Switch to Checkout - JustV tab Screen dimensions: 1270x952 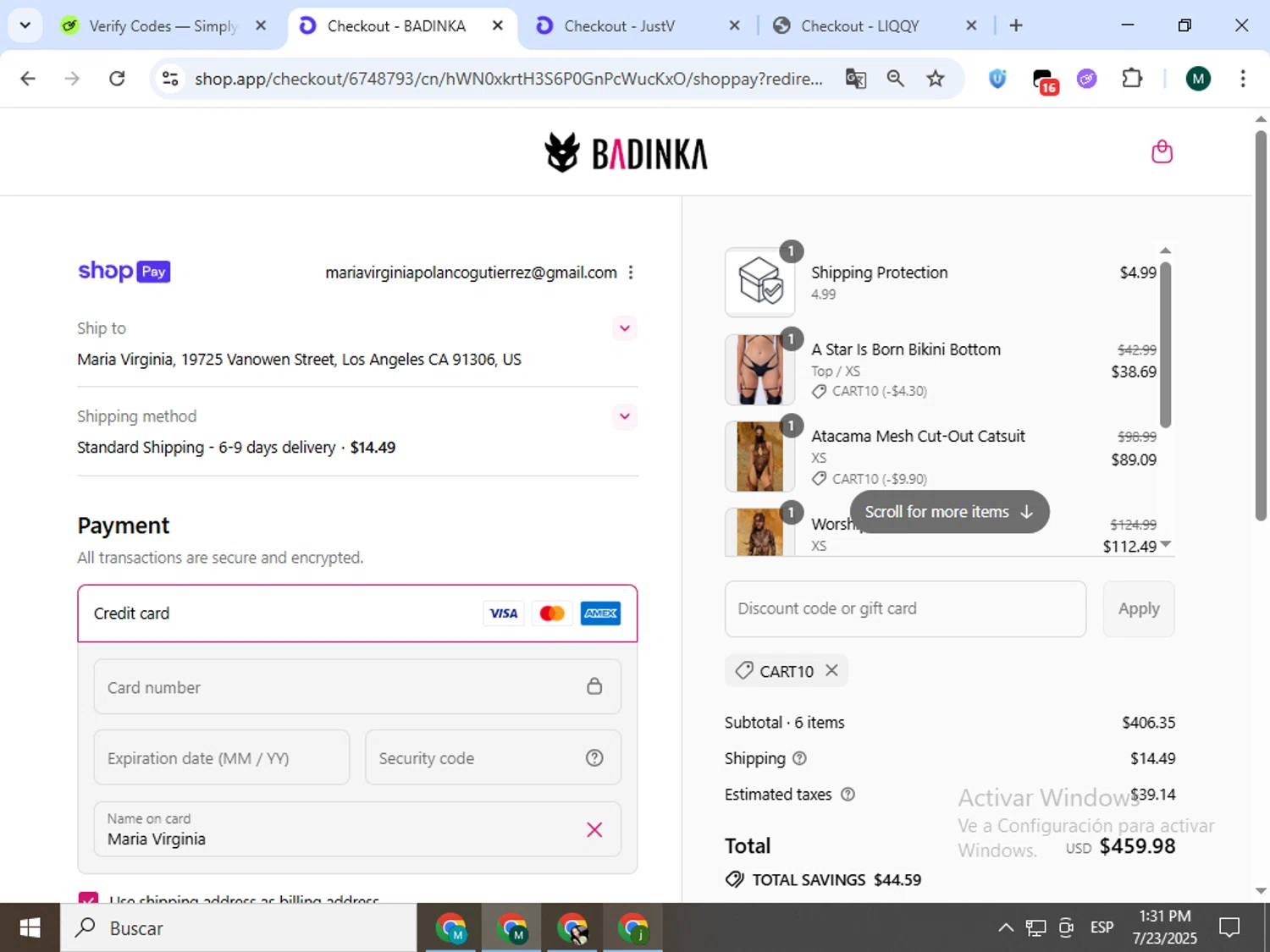pyautogui.click(x=635, y=25)
